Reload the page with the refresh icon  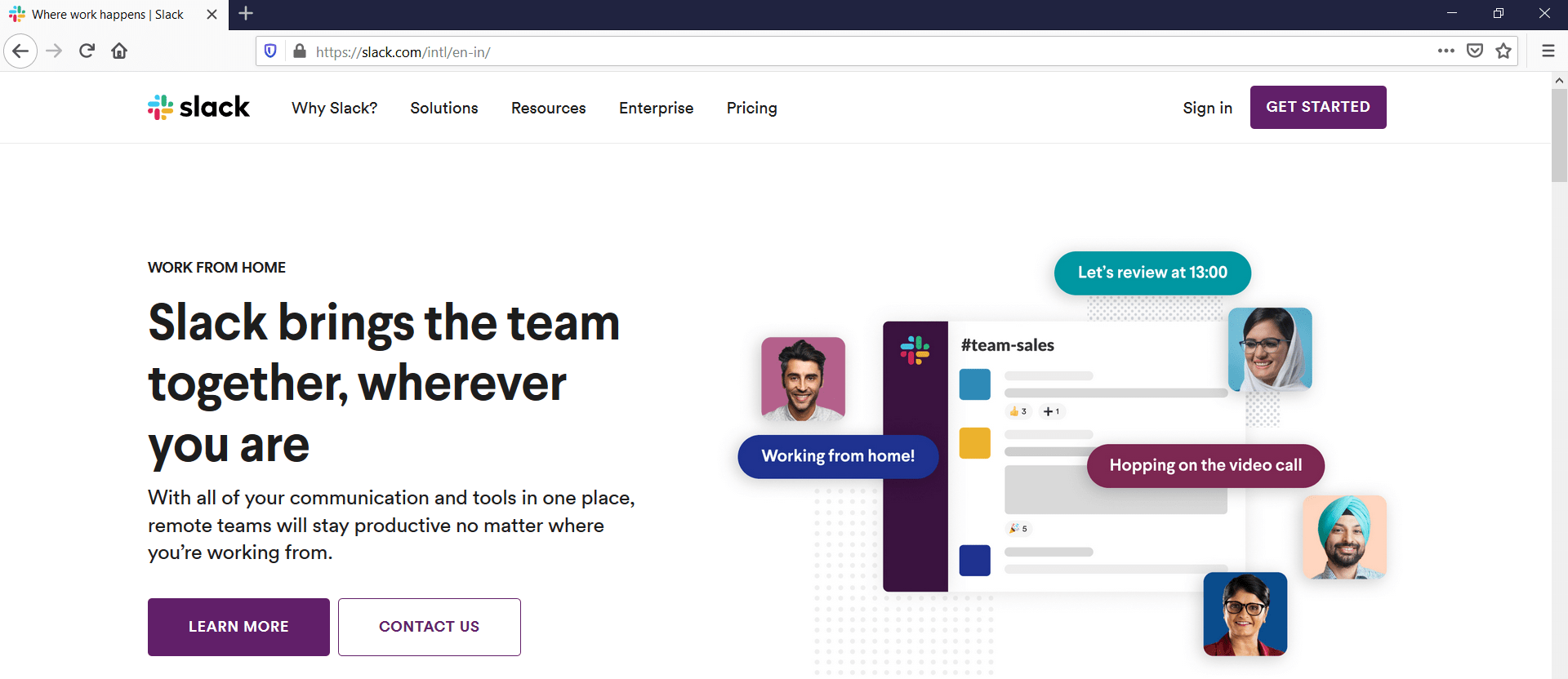pos(87,51)
